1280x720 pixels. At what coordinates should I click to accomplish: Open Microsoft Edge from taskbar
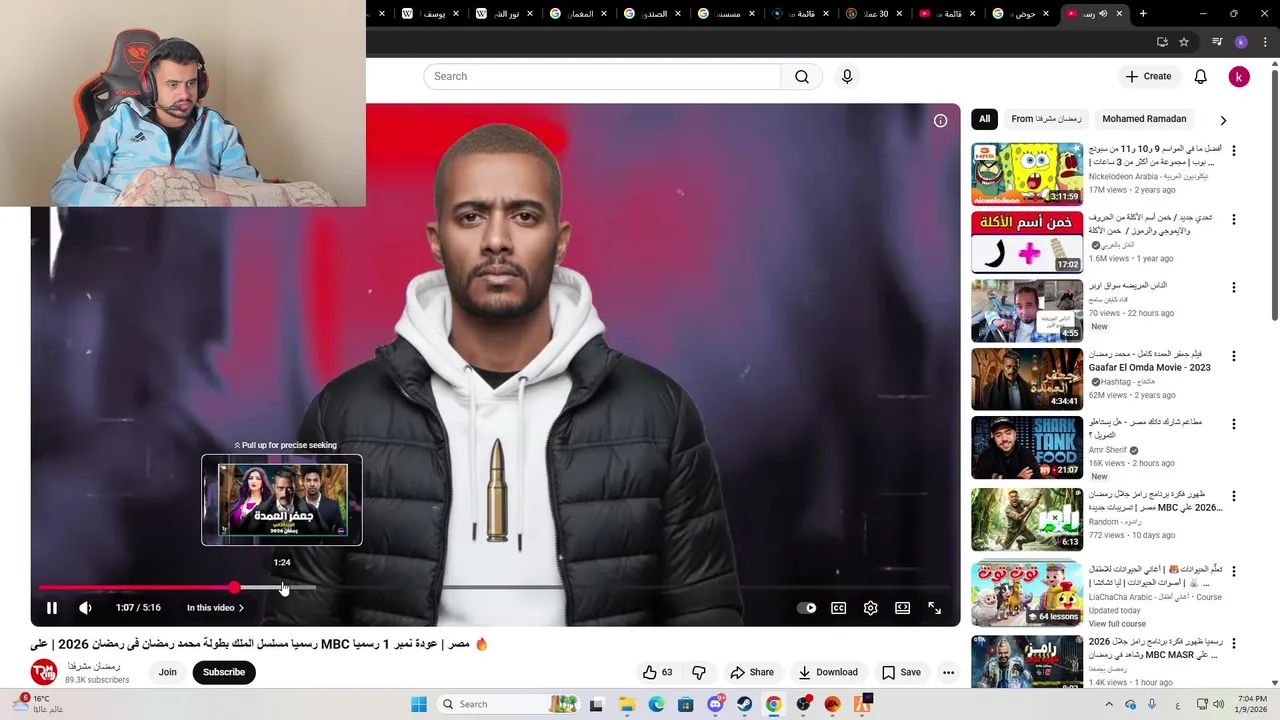(656, 704)
